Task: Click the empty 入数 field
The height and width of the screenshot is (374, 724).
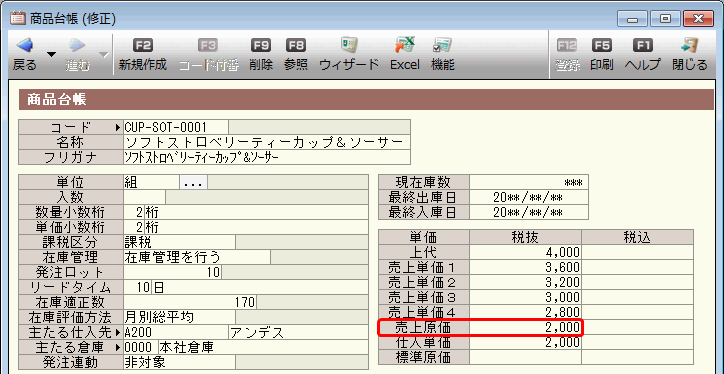Action: coord(145,197)
